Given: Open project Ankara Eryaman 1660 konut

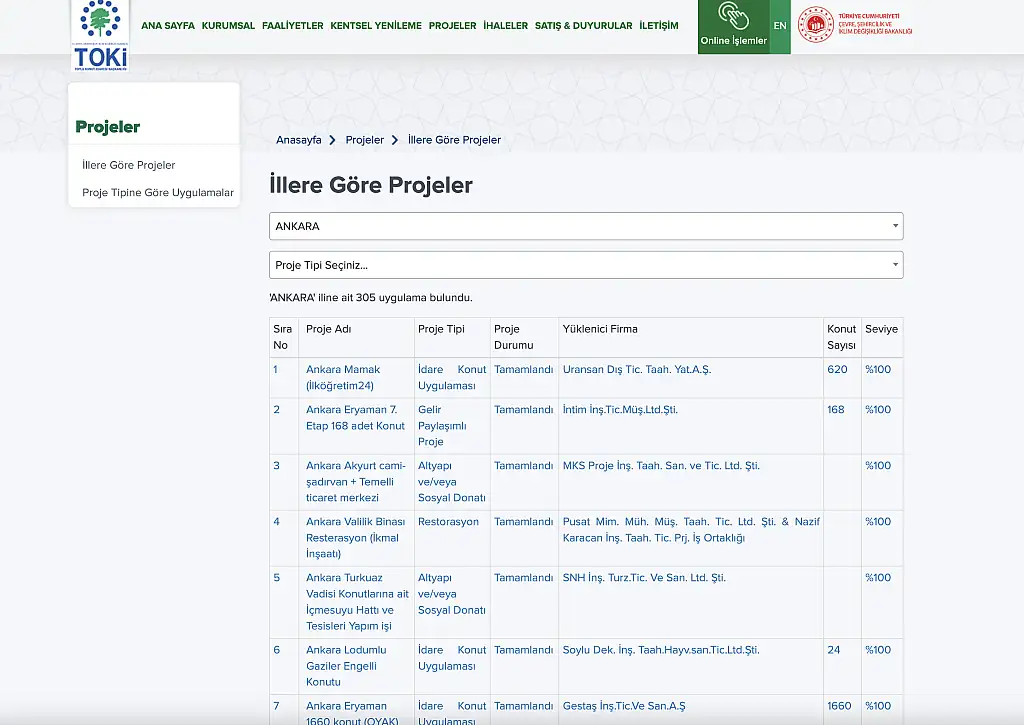Looking at the screenshot, I should pyautogui.click(x=352, y=713).
